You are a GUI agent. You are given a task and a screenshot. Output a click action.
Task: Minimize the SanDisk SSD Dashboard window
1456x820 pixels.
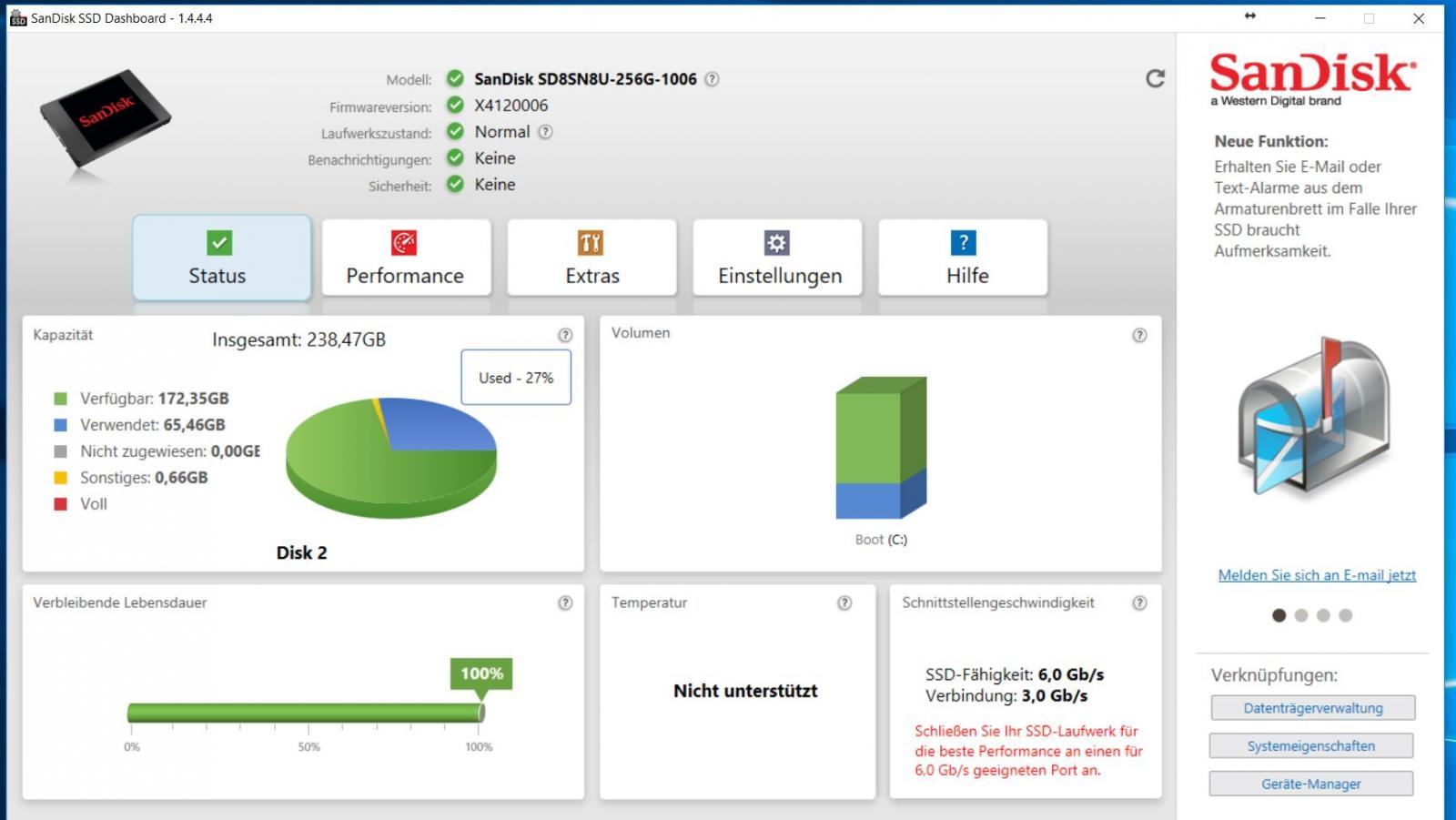click(x=1319, y=18)
